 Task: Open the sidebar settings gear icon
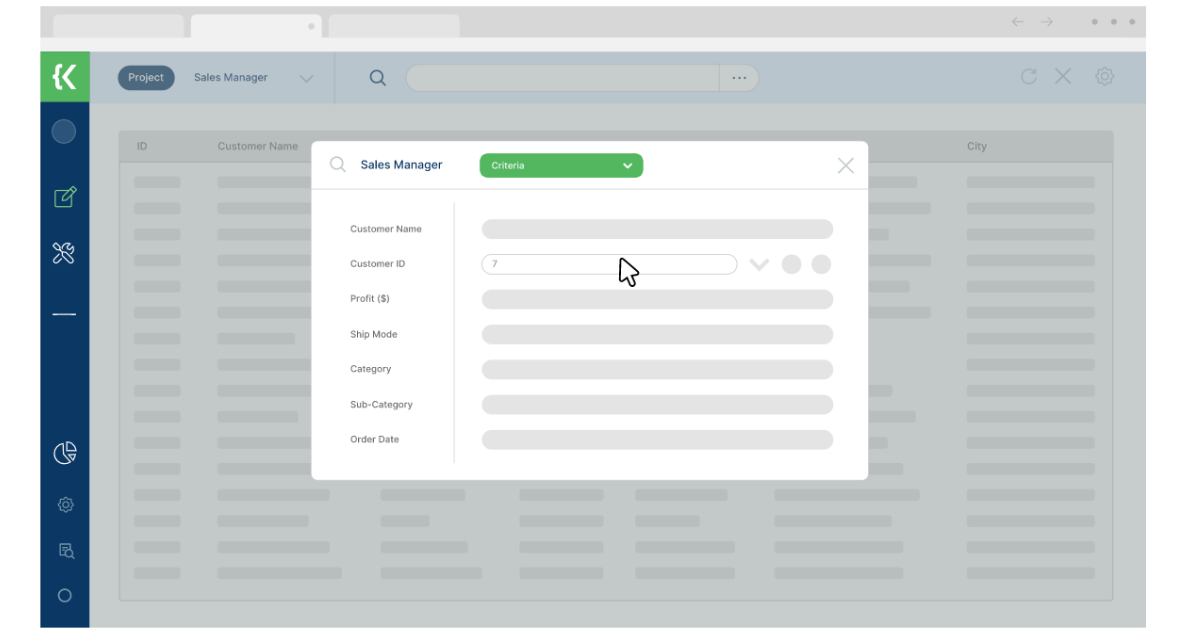(65, 505)
